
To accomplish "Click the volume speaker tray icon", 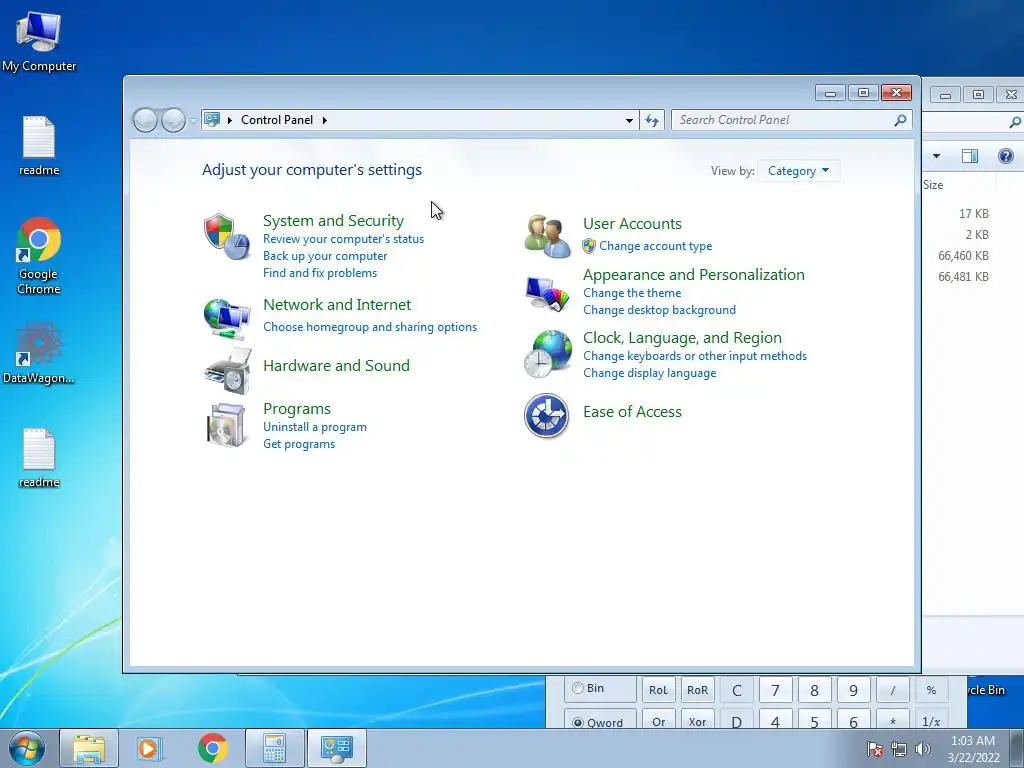I will pos(922,749).
